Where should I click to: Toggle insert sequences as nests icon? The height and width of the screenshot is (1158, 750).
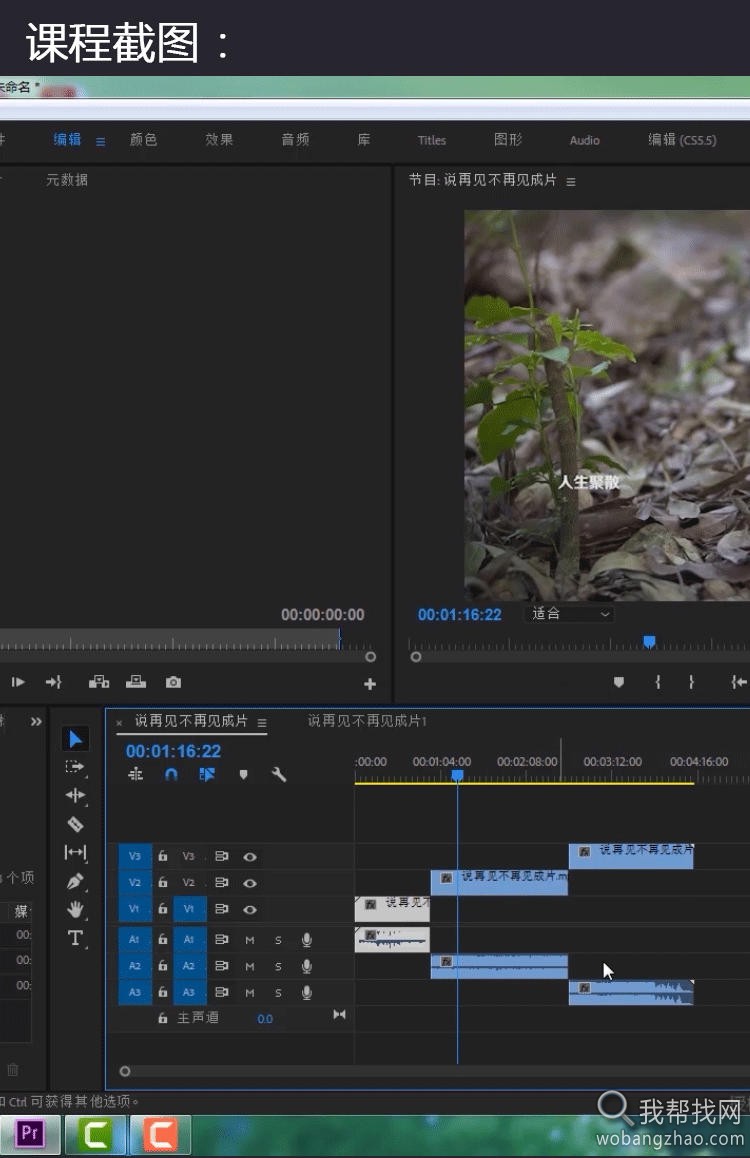(x=136, y=774)
